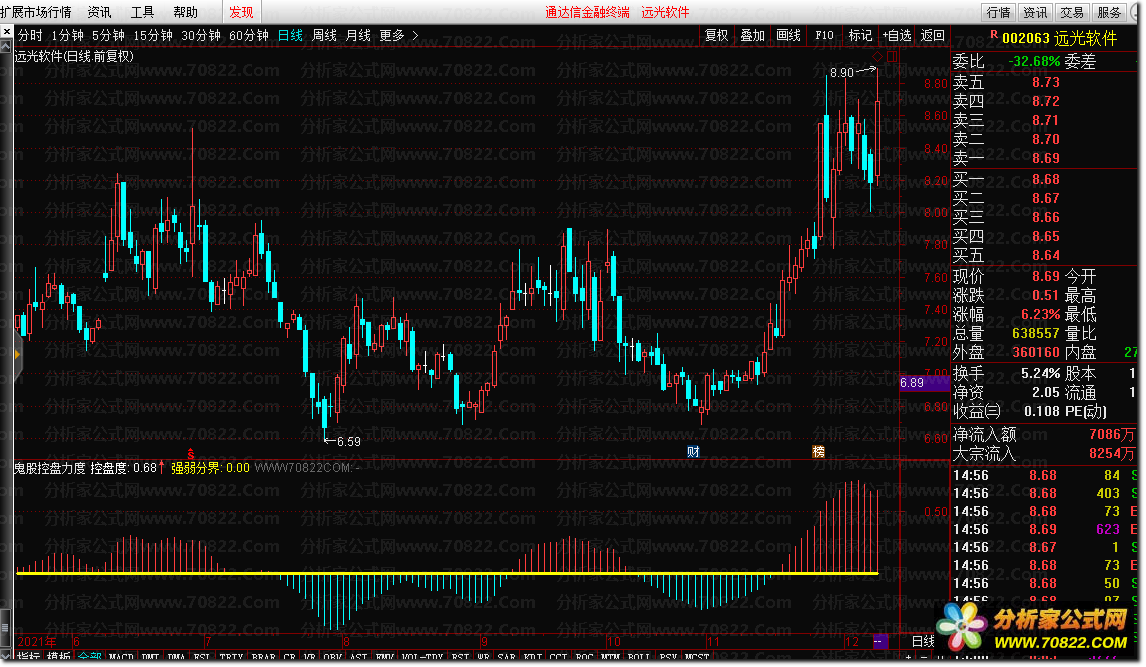Click the 委比 -32.68% value
This screenshot has width=1146, height=667.
tap(1033, 61)
